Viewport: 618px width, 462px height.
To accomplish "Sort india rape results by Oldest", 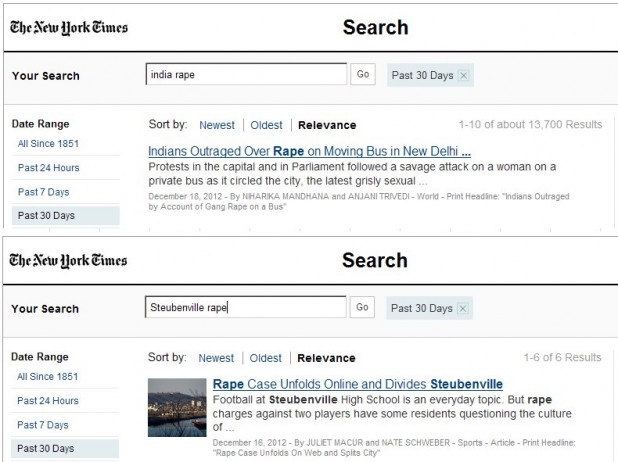I will (266, 125).
